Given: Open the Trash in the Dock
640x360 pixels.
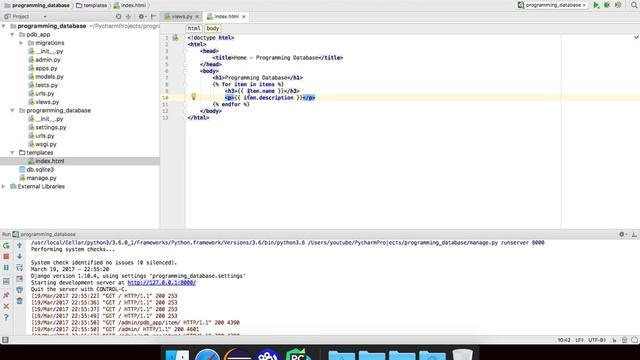Looking at the screenshot, I should point(462,355).
